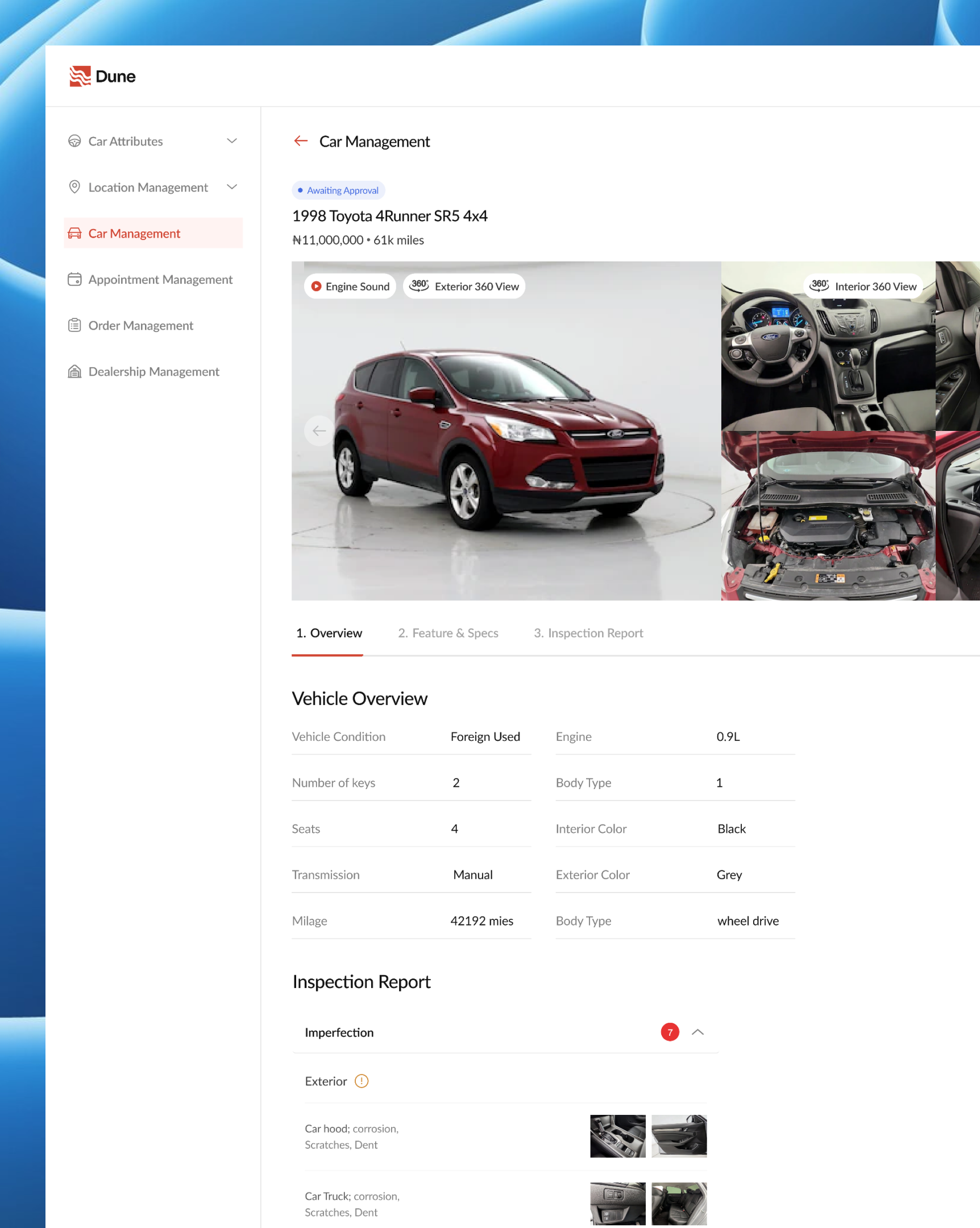
Task: Open the engine bay photo
Action: [x=828, y=516]
